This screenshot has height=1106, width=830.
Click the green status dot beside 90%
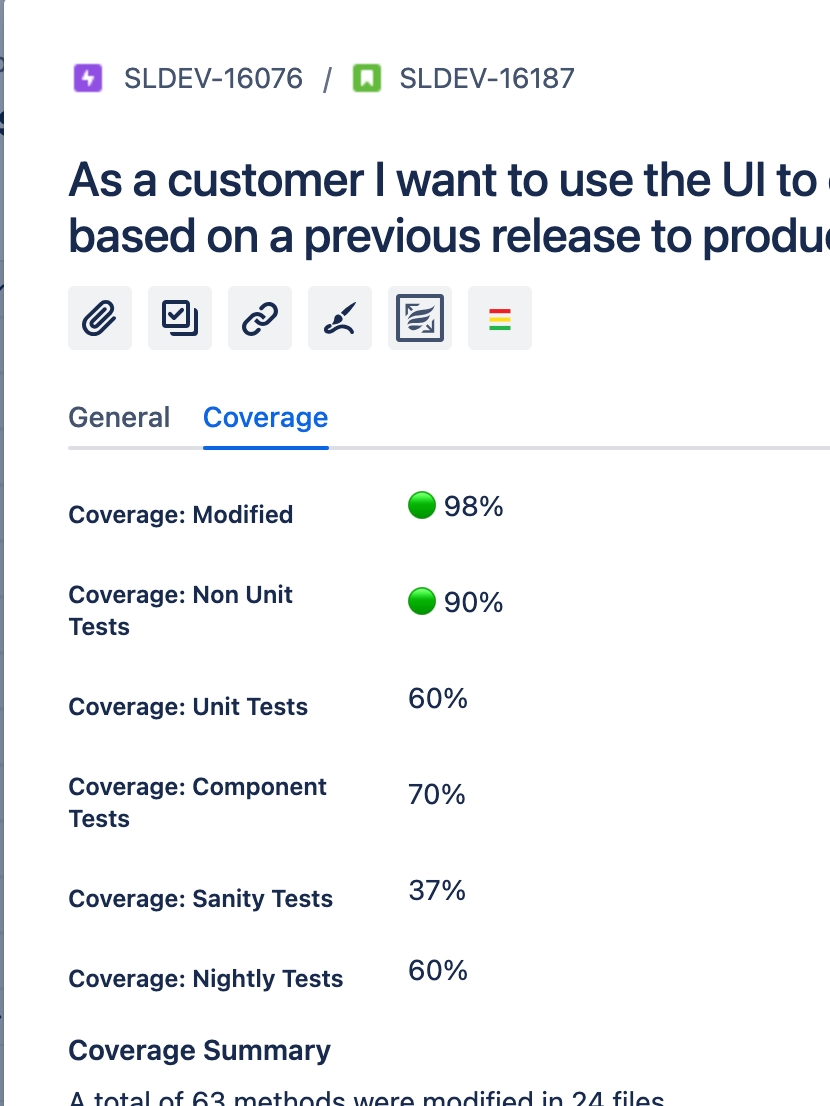pyautogui.click(x=422, y=602)
